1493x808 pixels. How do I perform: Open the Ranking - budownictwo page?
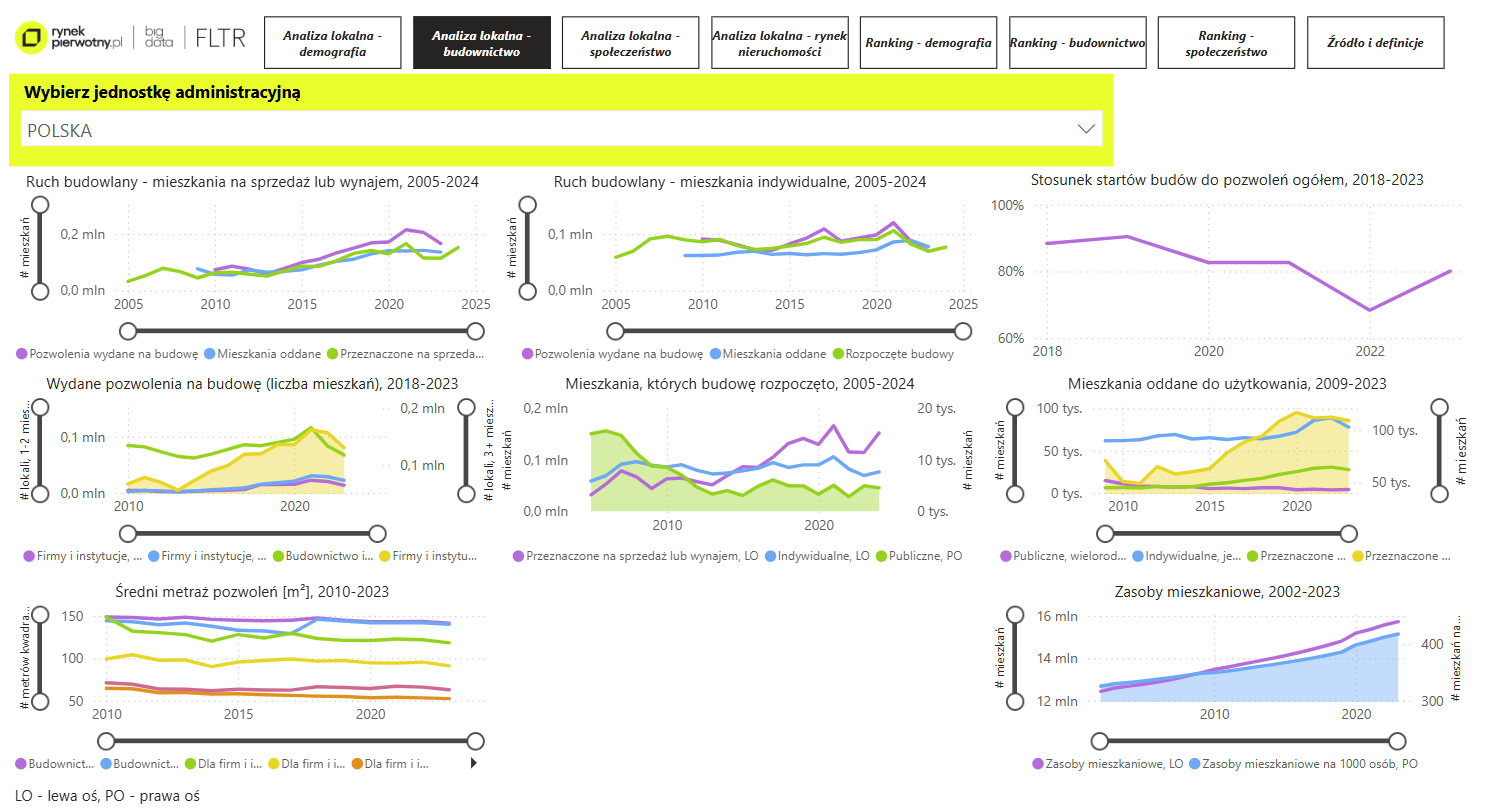pyautogui.click(x=1078, y=43)
